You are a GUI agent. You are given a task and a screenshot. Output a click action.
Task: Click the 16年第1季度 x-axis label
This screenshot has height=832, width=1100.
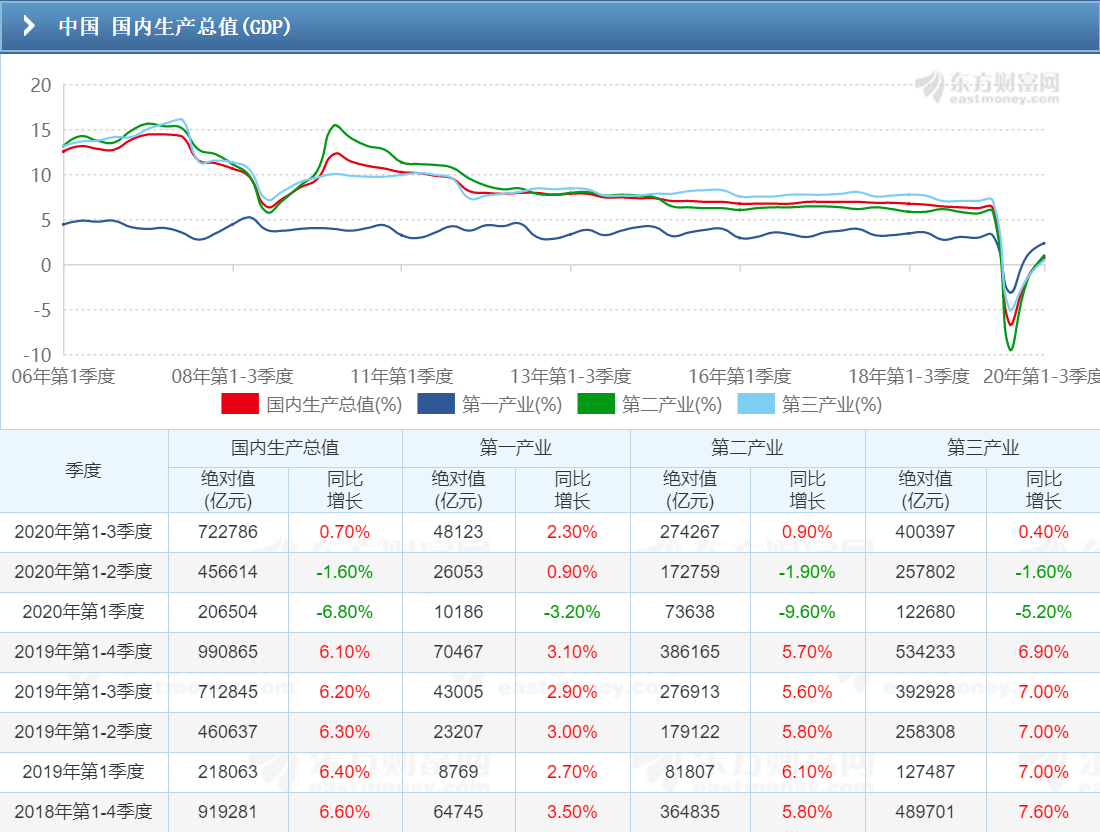click(740, 377)
